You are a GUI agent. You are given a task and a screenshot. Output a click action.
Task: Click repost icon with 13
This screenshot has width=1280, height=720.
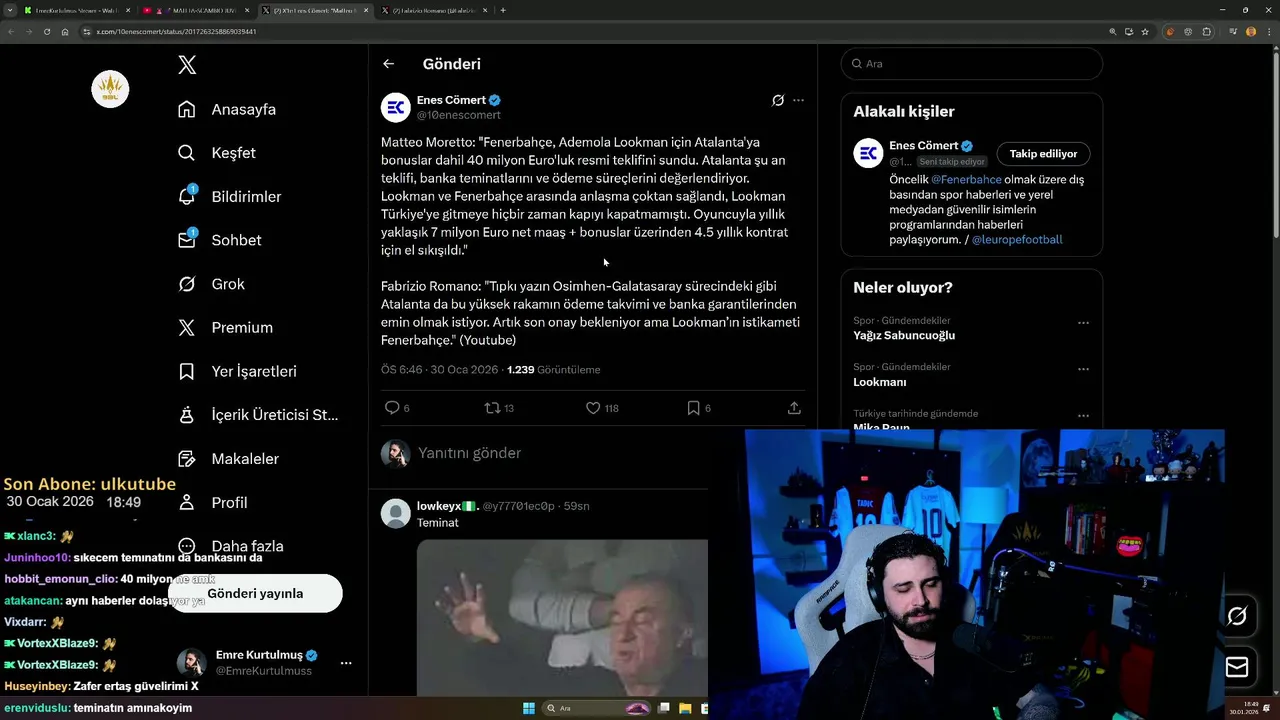pos(499,408)
